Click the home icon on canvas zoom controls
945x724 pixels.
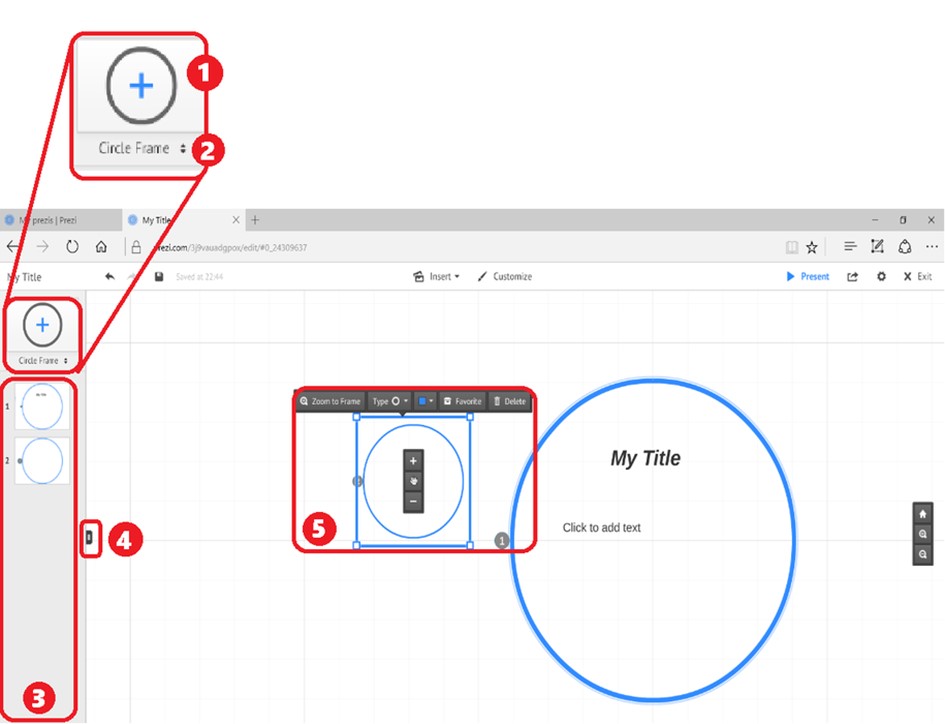[x=922, y=514]
